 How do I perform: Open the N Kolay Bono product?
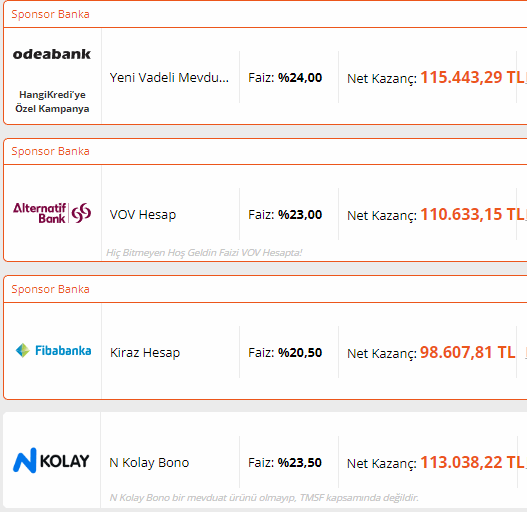click(149, 463)
